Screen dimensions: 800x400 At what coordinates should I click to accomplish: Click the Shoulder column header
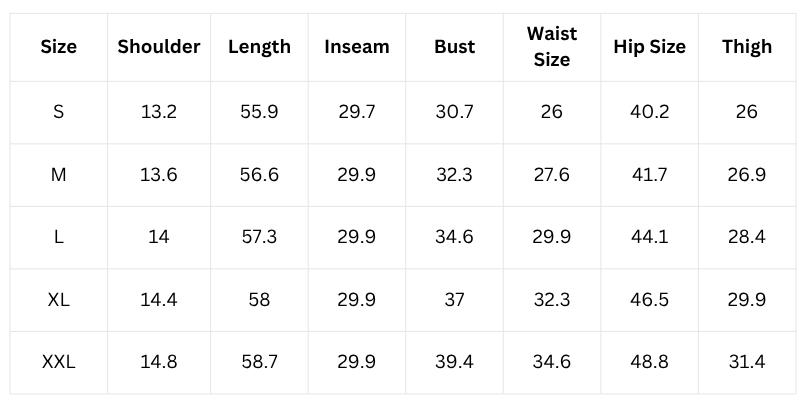(x=159, y=47)
